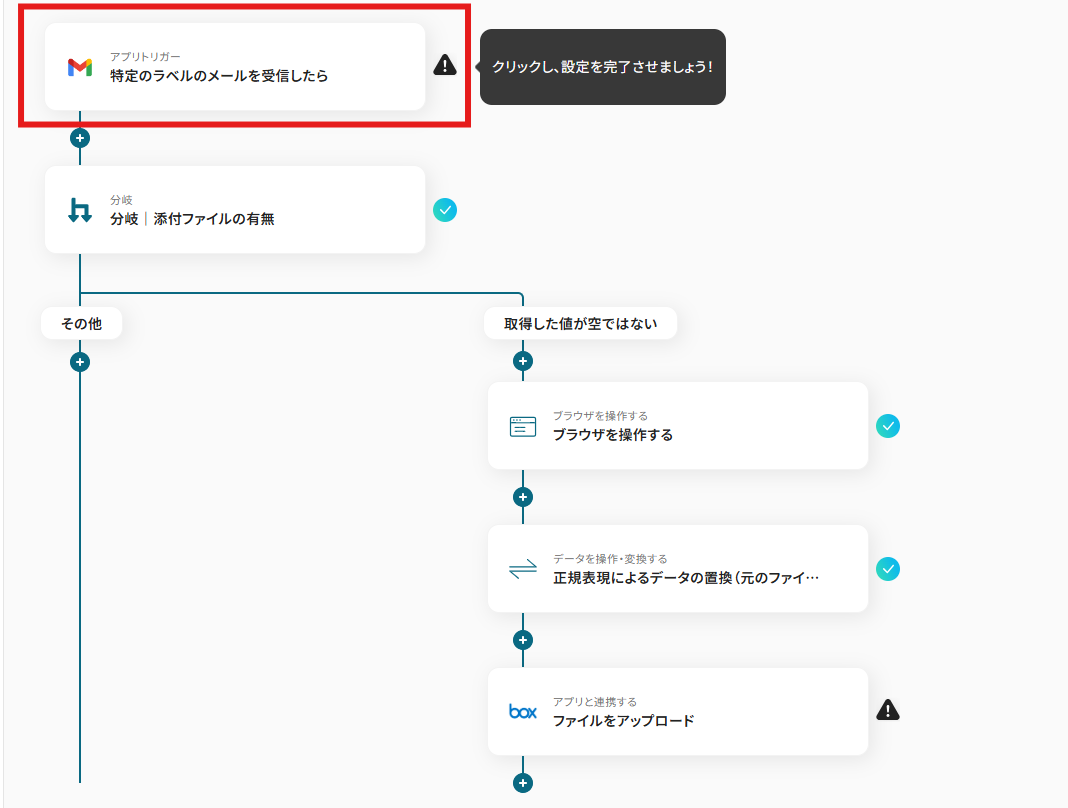Viewport: 1068px width, 808px height.
Task: Add a step below the Gmail trigger
Action: coord(80,138)
